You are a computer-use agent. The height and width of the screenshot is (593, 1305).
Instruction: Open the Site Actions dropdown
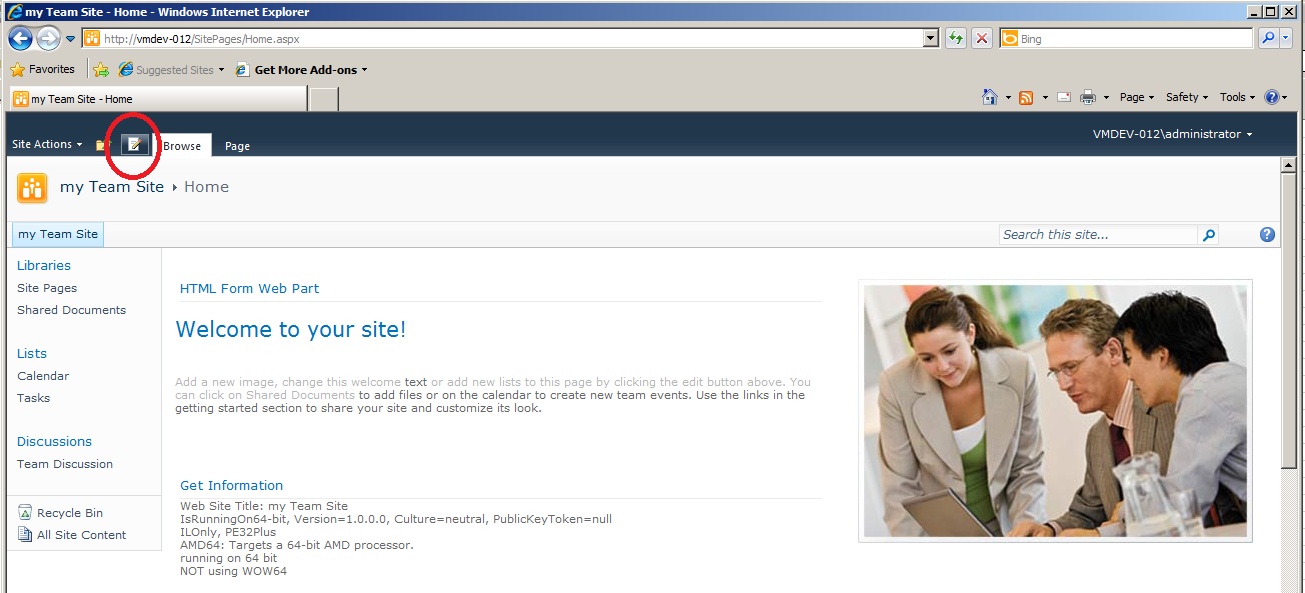[x=45, y=144]
